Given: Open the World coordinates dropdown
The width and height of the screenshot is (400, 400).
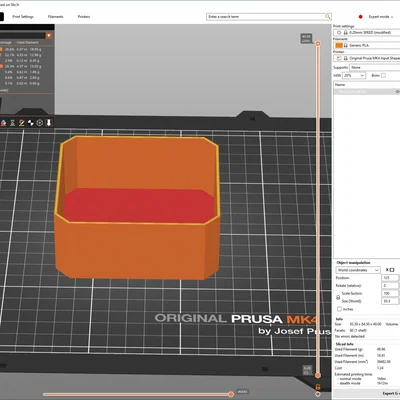Looking at the screenshot, I should pos(358,270).
